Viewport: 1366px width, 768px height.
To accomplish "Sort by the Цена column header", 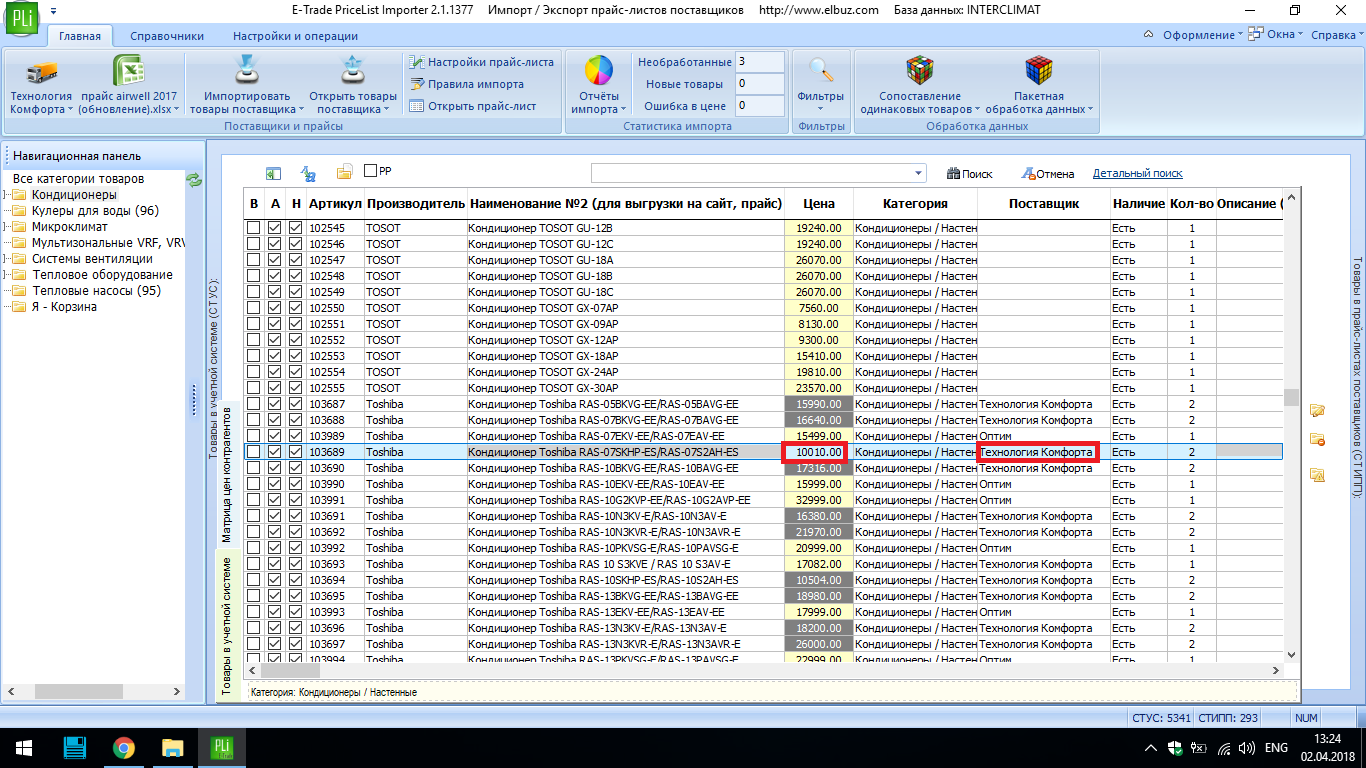I will pos(819,203).
